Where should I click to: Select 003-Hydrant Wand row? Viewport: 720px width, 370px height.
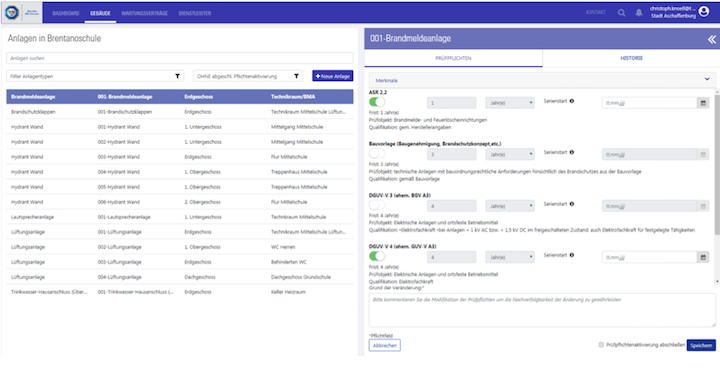point(180,157)
